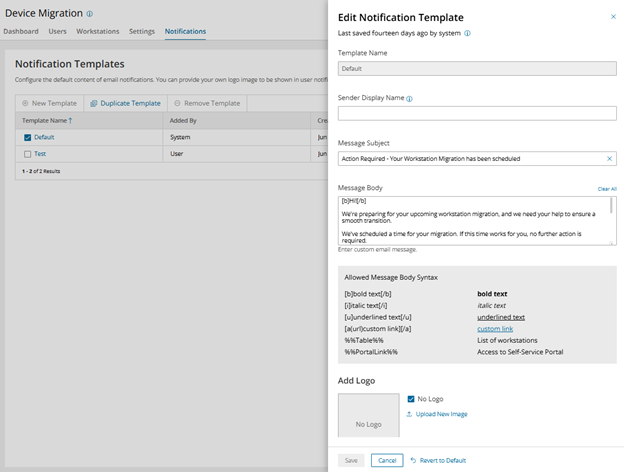The height and width of the screenshot is (472, 624).
Task: Select the Test template row checkbox
Action: pyautogui.click(x=27, y=154)
